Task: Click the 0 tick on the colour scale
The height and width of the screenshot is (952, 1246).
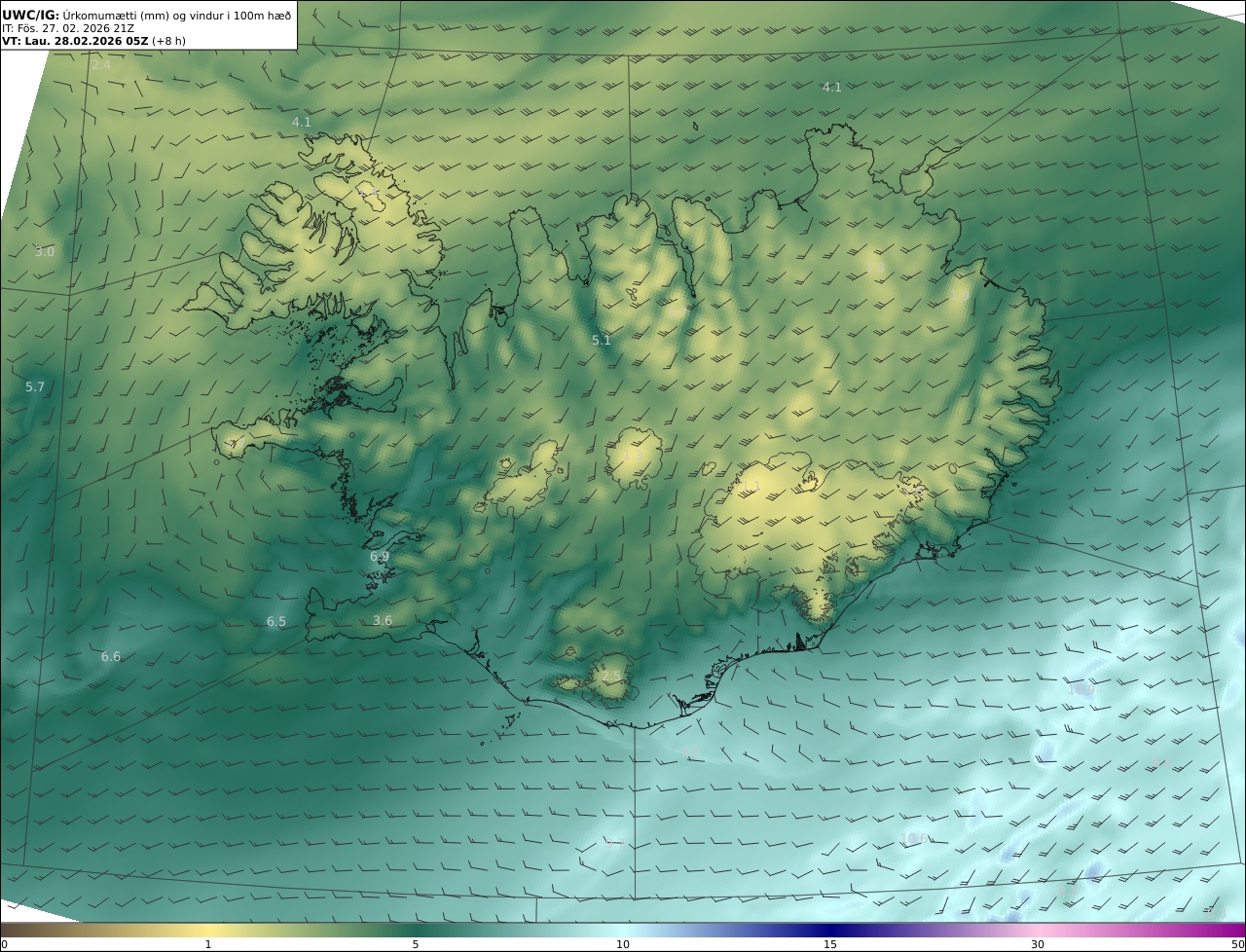Action: coord(4,944)
